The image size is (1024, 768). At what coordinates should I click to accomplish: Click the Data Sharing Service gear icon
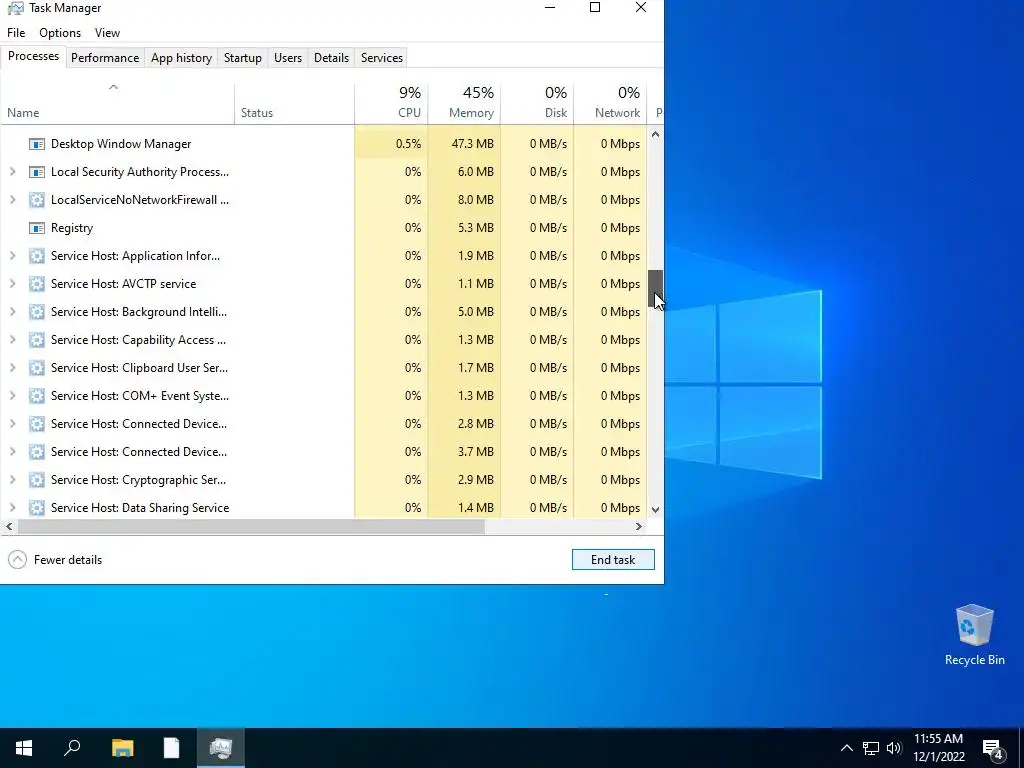point(37,508)
